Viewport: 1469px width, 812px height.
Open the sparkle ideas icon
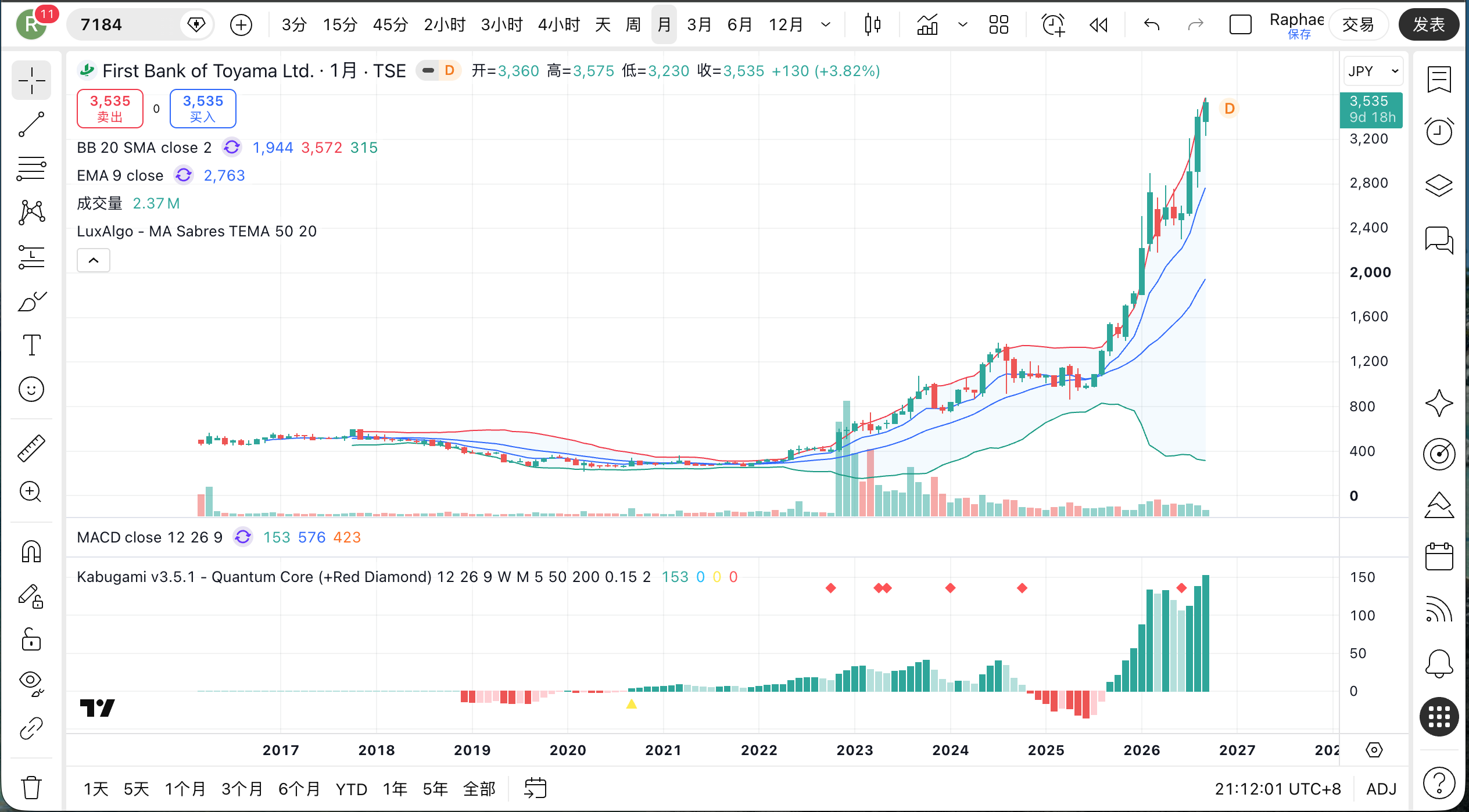(1439, 403)
